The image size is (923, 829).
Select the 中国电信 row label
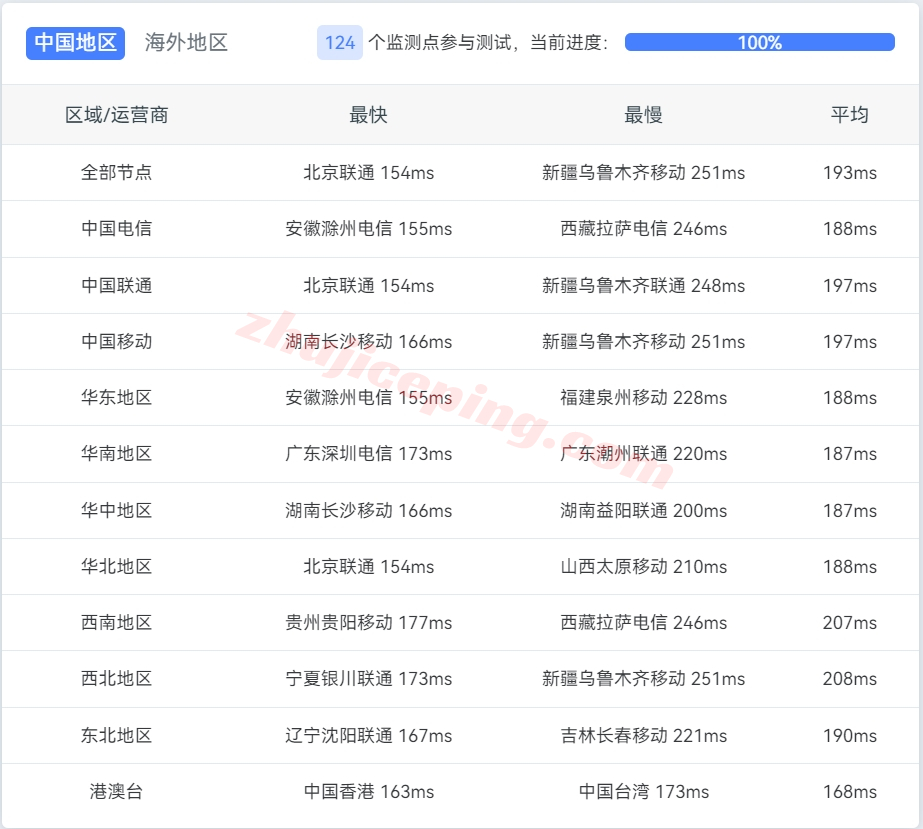click(117, 229)
